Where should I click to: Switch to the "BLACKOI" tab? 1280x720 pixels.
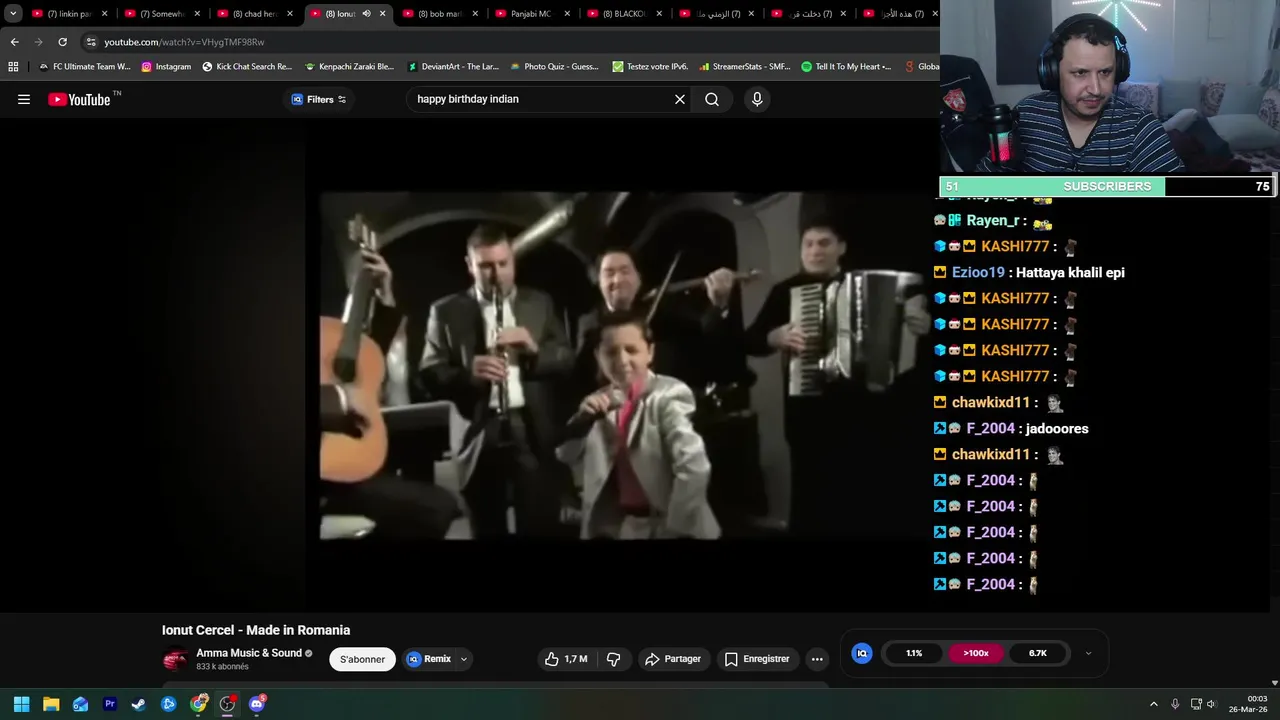click(625, 14)
